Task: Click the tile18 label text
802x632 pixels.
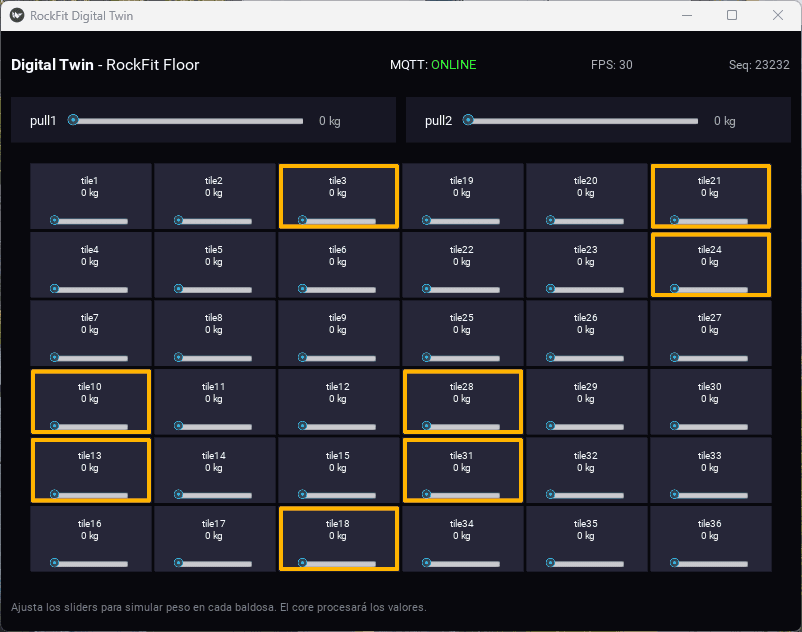Action: point(338,524)
